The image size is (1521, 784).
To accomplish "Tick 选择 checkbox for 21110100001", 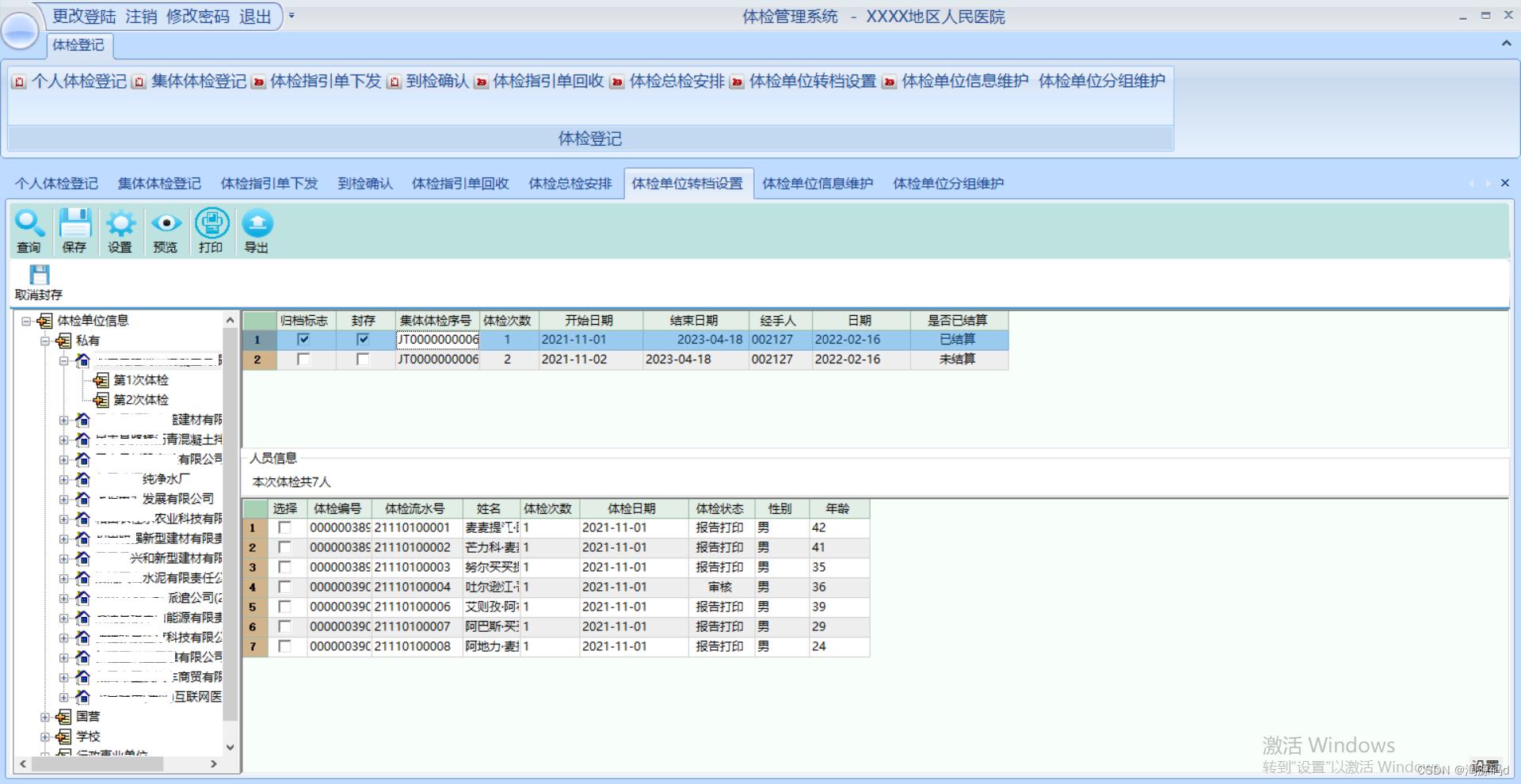I will click(x=284, y=527).
